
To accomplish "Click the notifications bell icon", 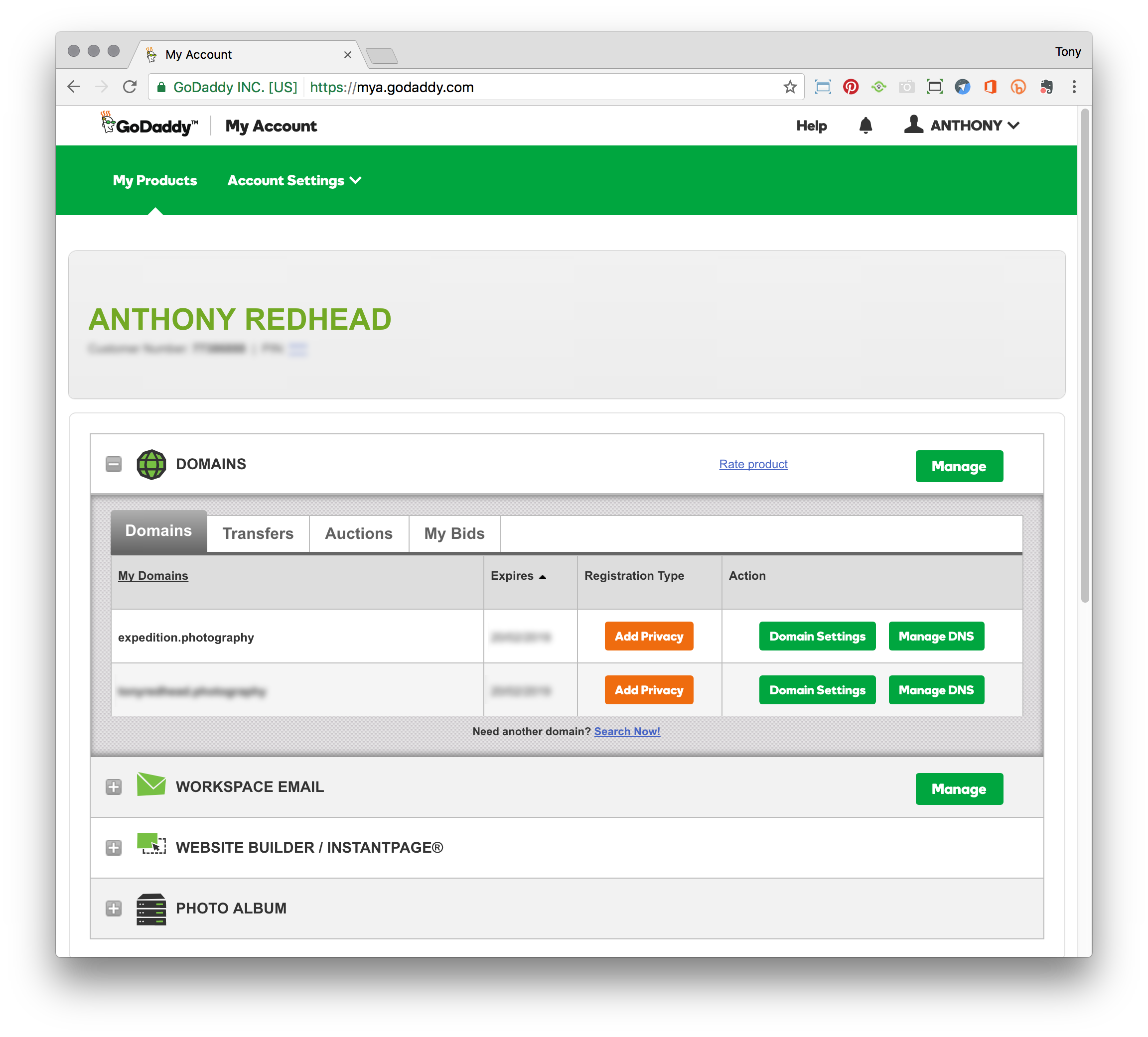I will (865, 125).
